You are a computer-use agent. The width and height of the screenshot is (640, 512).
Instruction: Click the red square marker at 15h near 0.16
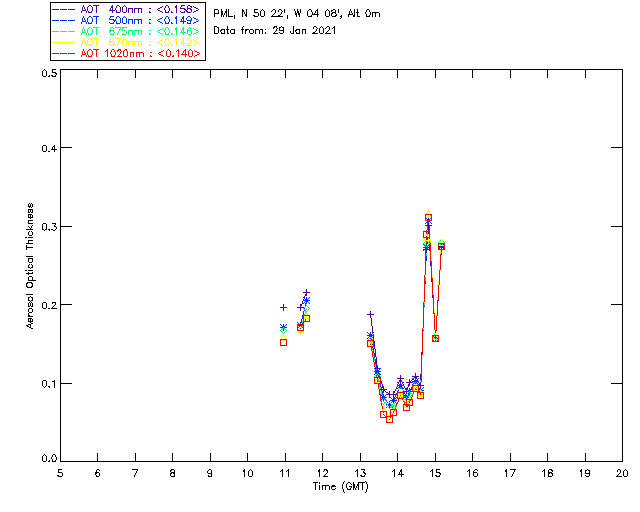(x=436, y=338)
